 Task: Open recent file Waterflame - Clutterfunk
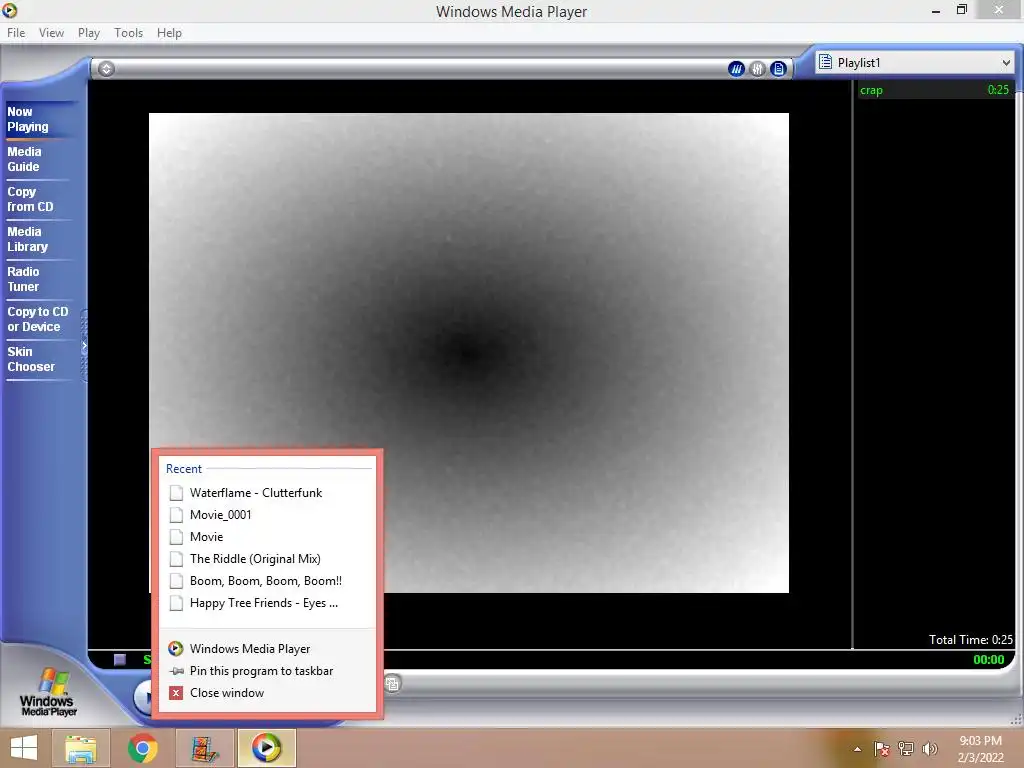click(266, 493)
